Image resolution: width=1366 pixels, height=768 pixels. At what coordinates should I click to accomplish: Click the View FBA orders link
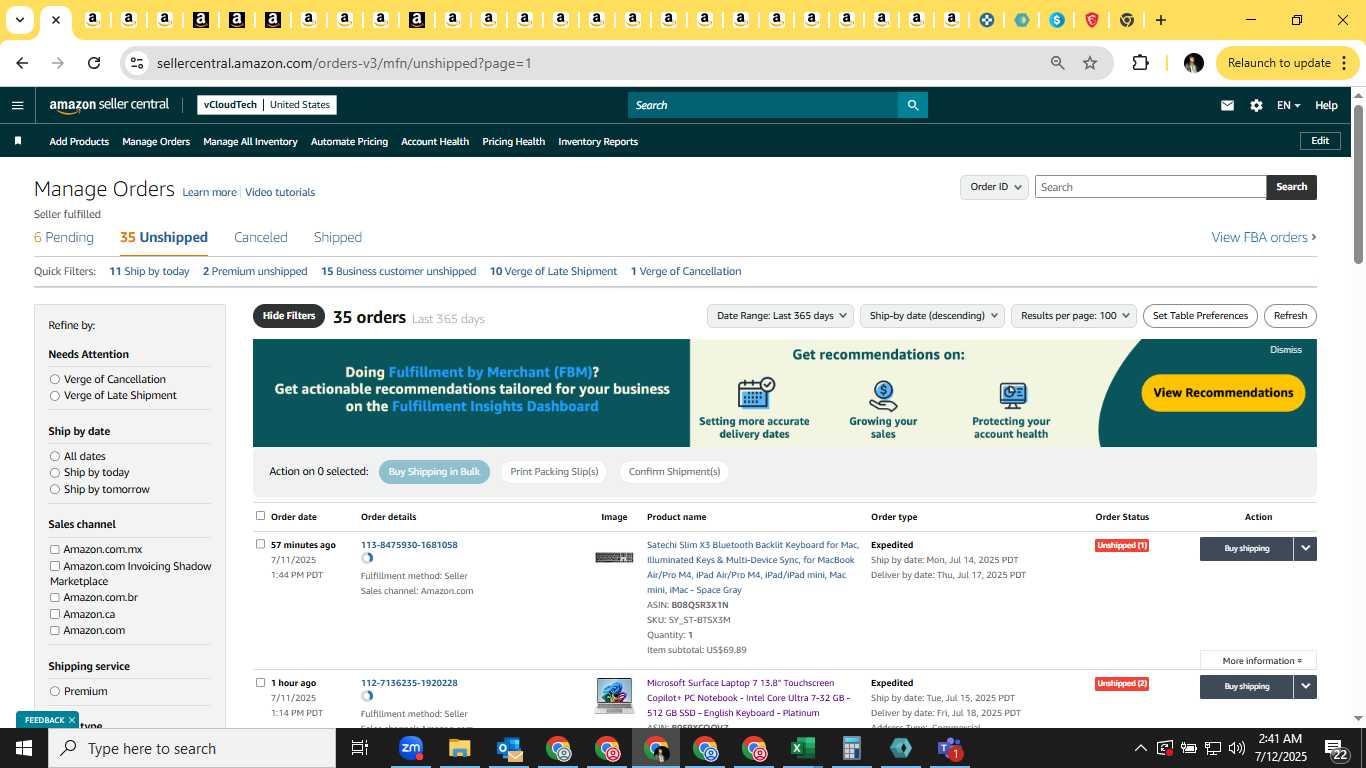pyautogui.click(x=1264, y=237)
